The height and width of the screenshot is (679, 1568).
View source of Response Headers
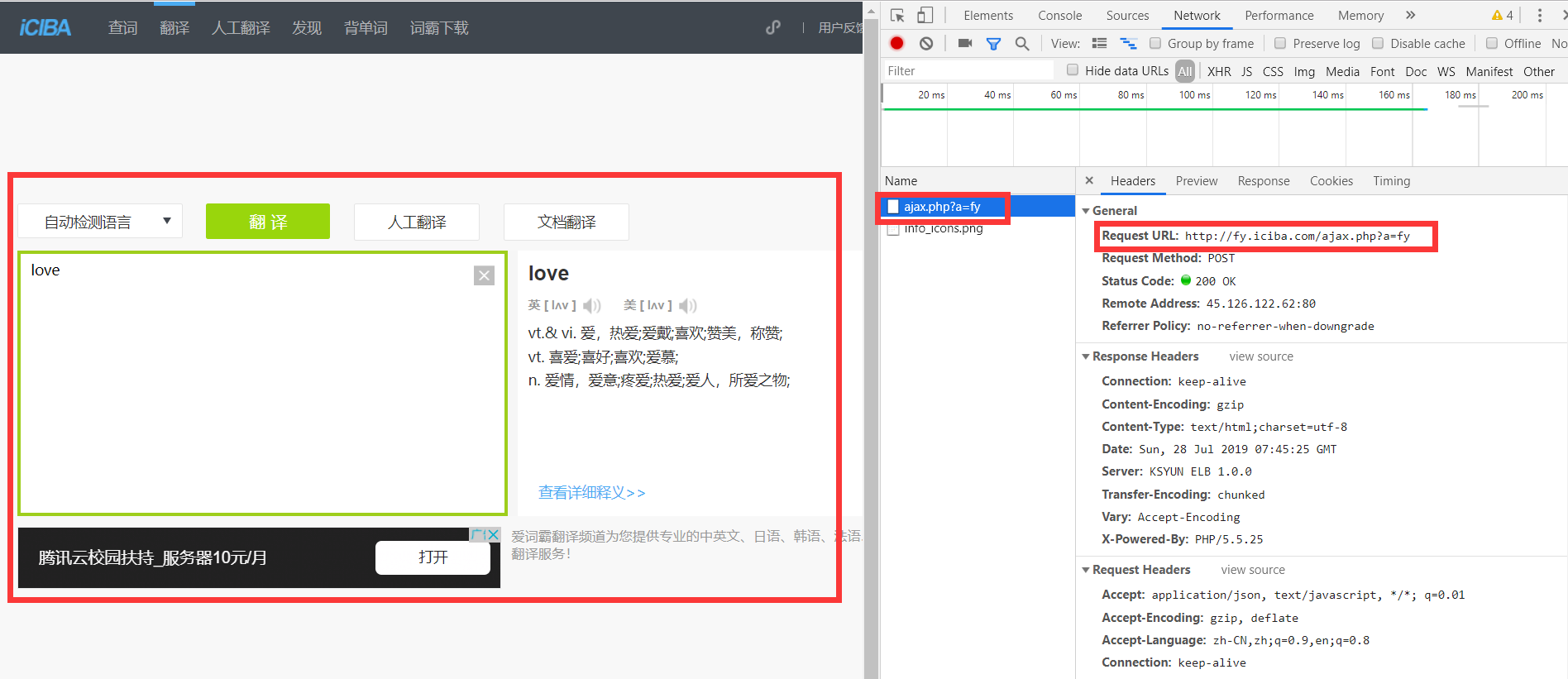click(x=1261, y=356)
